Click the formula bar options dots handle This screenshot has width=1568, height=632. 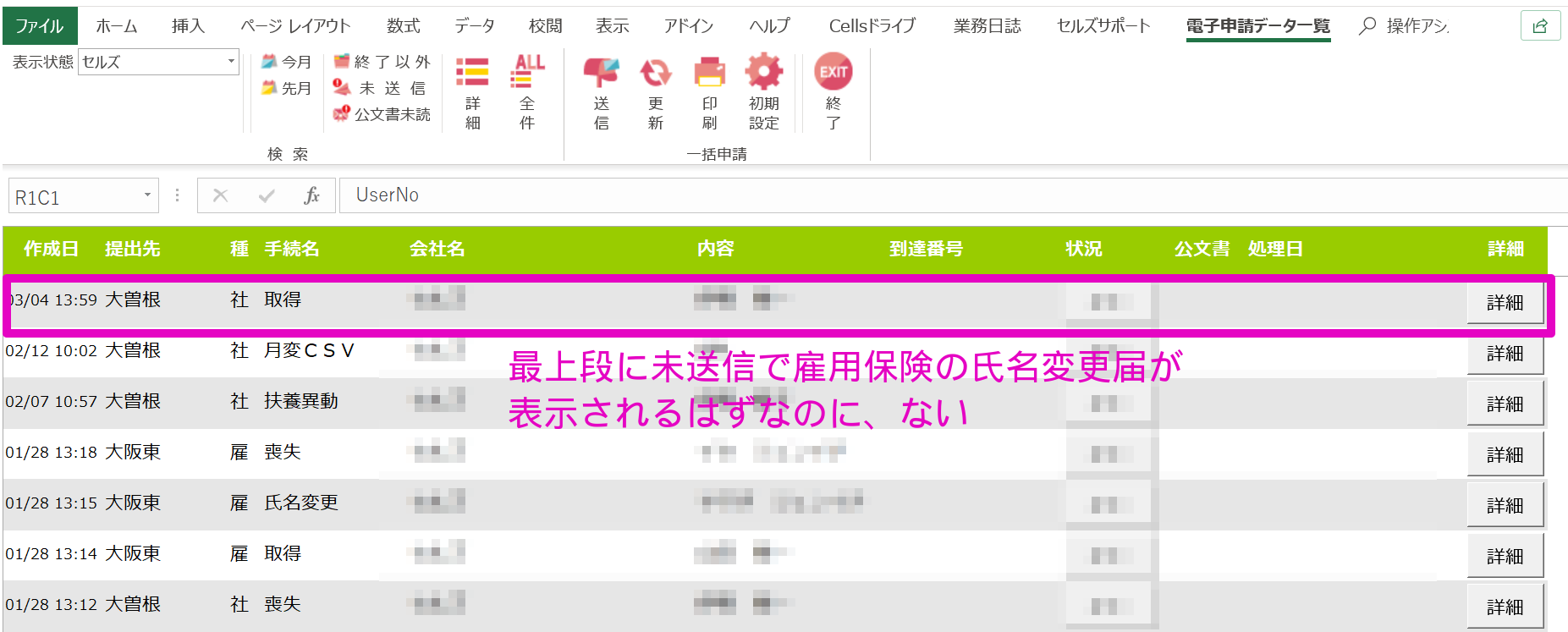(x=177, y=195)
